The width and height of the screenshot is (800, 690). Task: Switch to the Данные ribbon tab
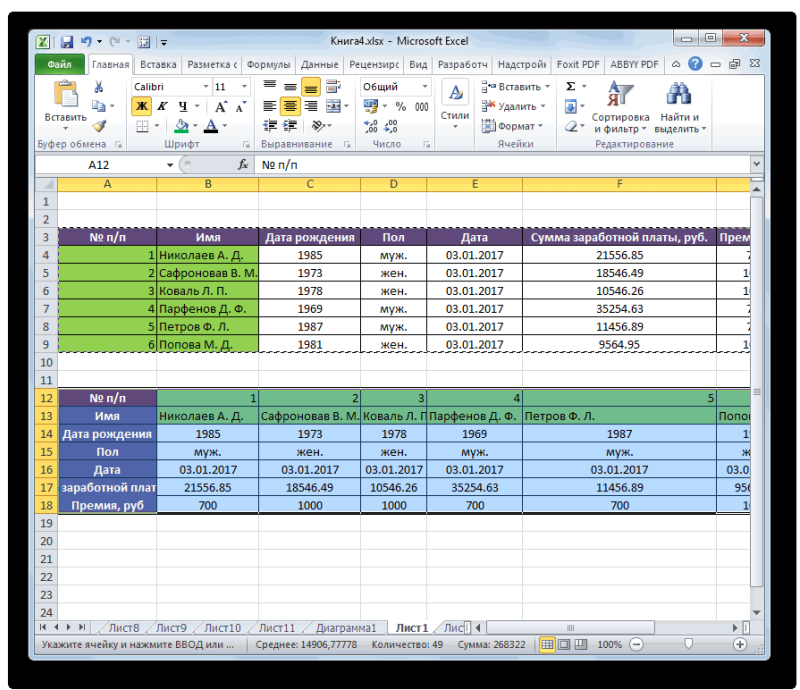(319, 64)
